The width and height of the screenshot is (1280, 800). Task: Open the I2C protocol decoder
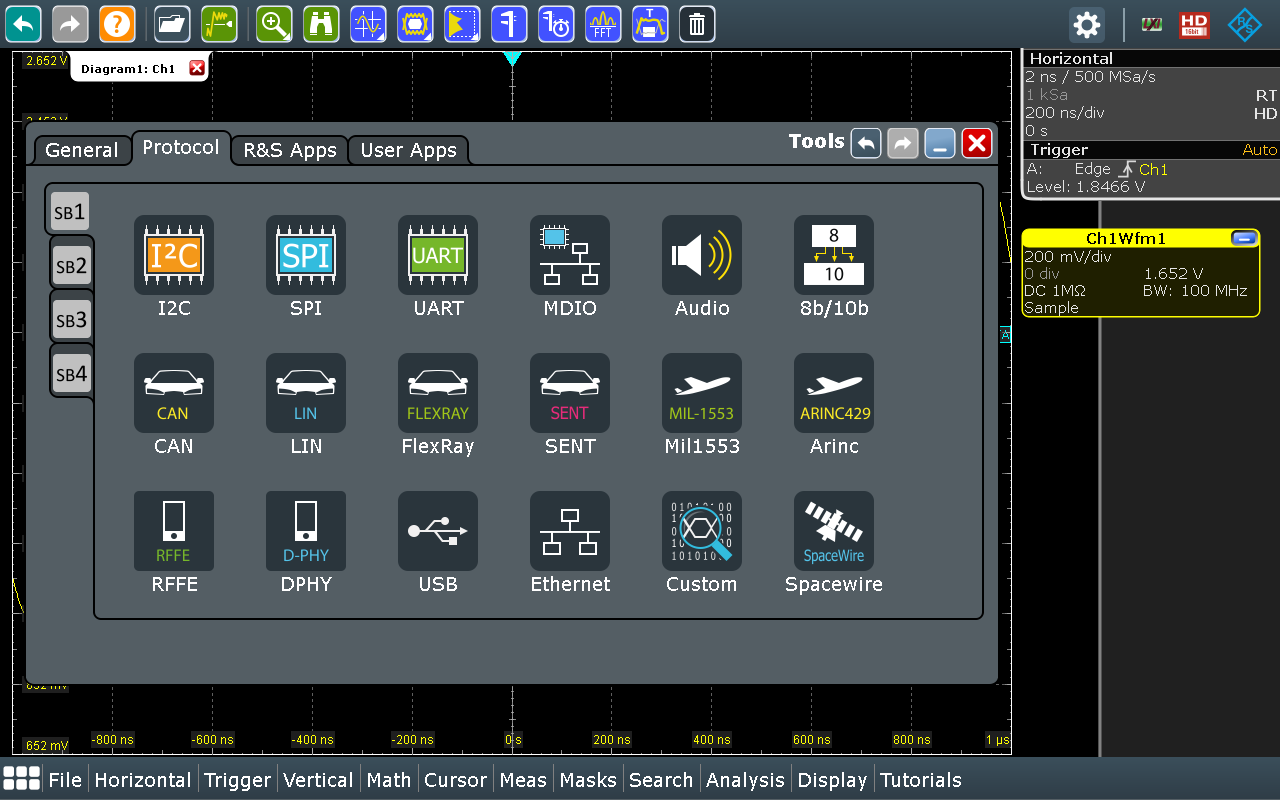[x=174, y=256]
